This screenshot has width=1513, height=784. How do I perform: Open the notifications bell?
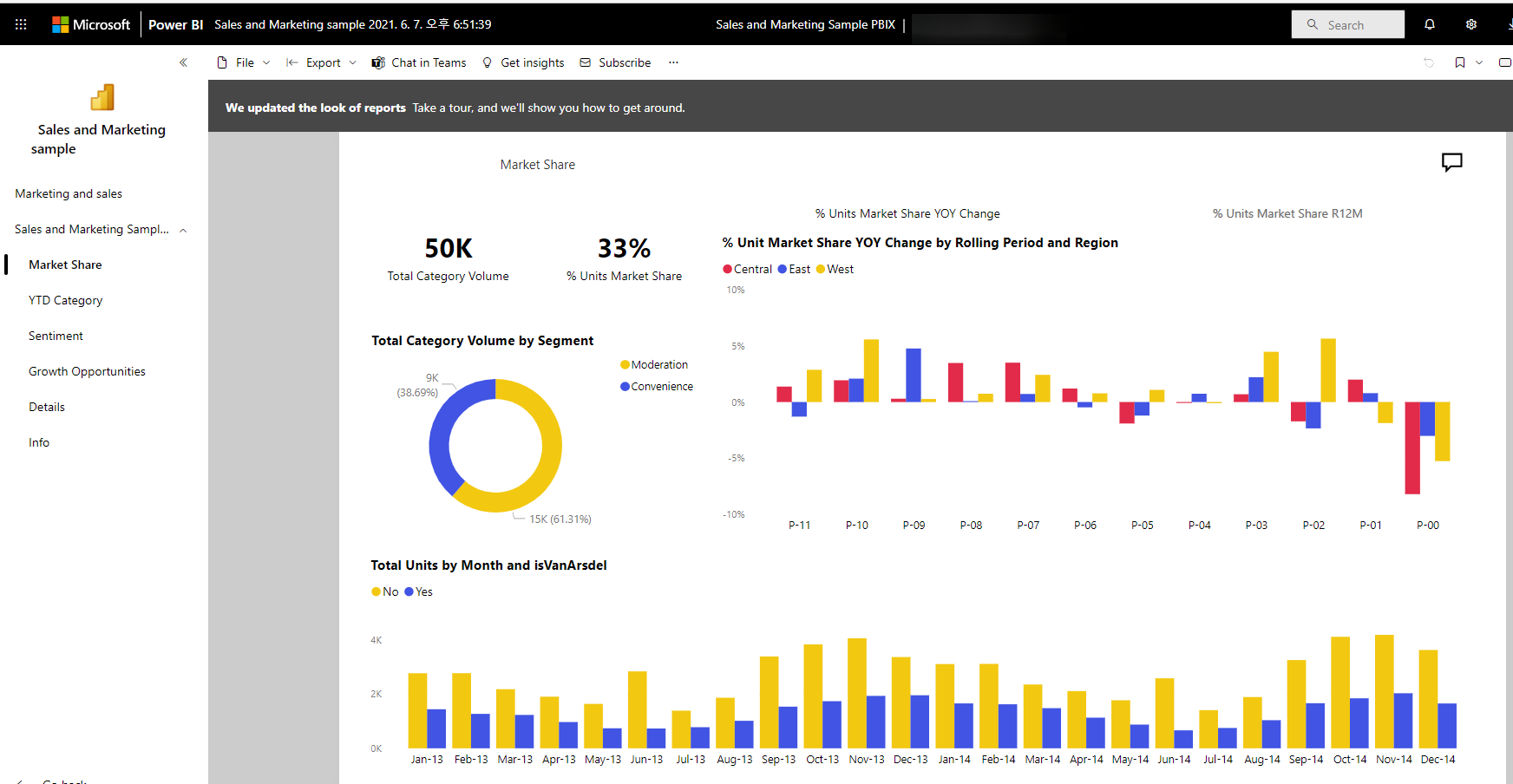tap(1430, 24)
